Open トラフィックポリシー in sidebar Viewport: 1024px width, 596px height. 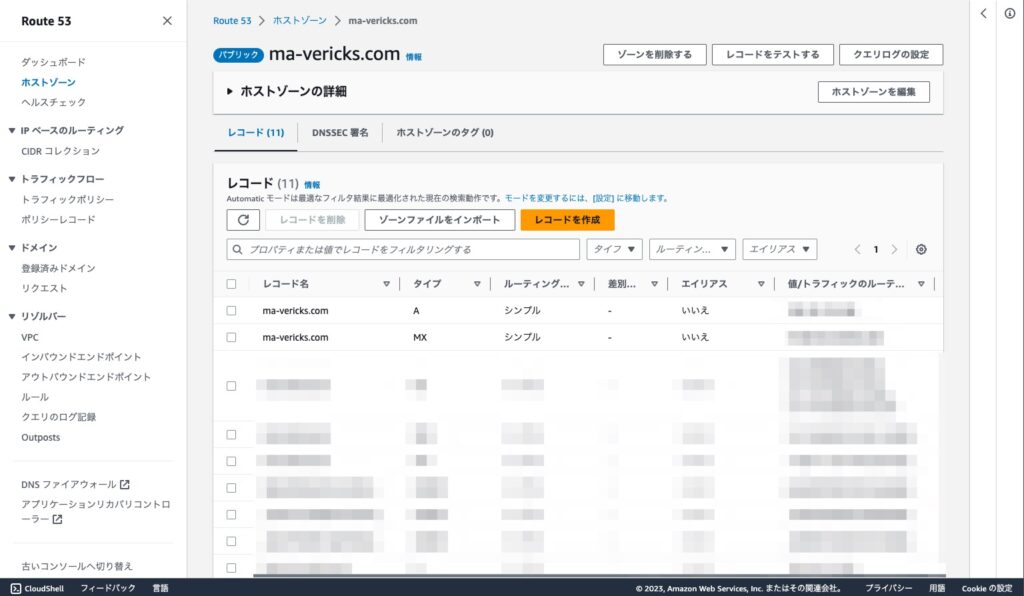pyautogui.click(x=67, y=200)
